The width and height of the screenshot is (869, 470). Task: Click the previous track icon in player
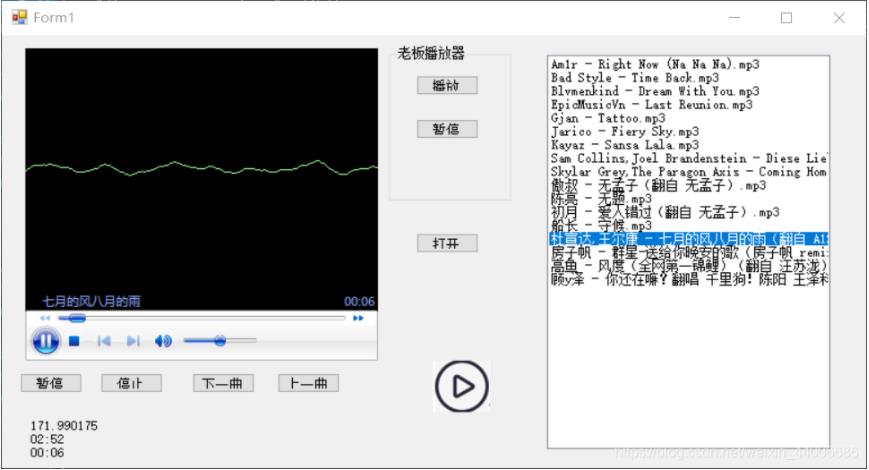103,341
